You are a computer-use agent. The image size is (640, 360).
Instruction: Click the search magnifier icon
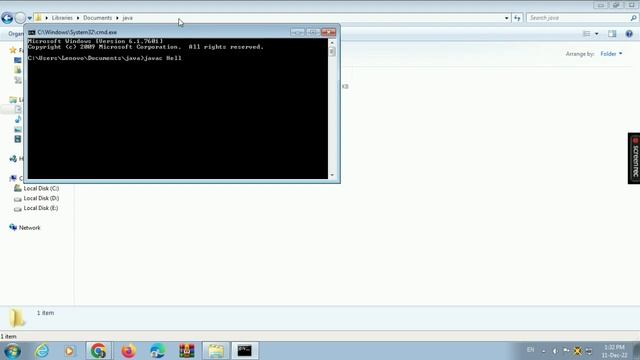[633, 18]
